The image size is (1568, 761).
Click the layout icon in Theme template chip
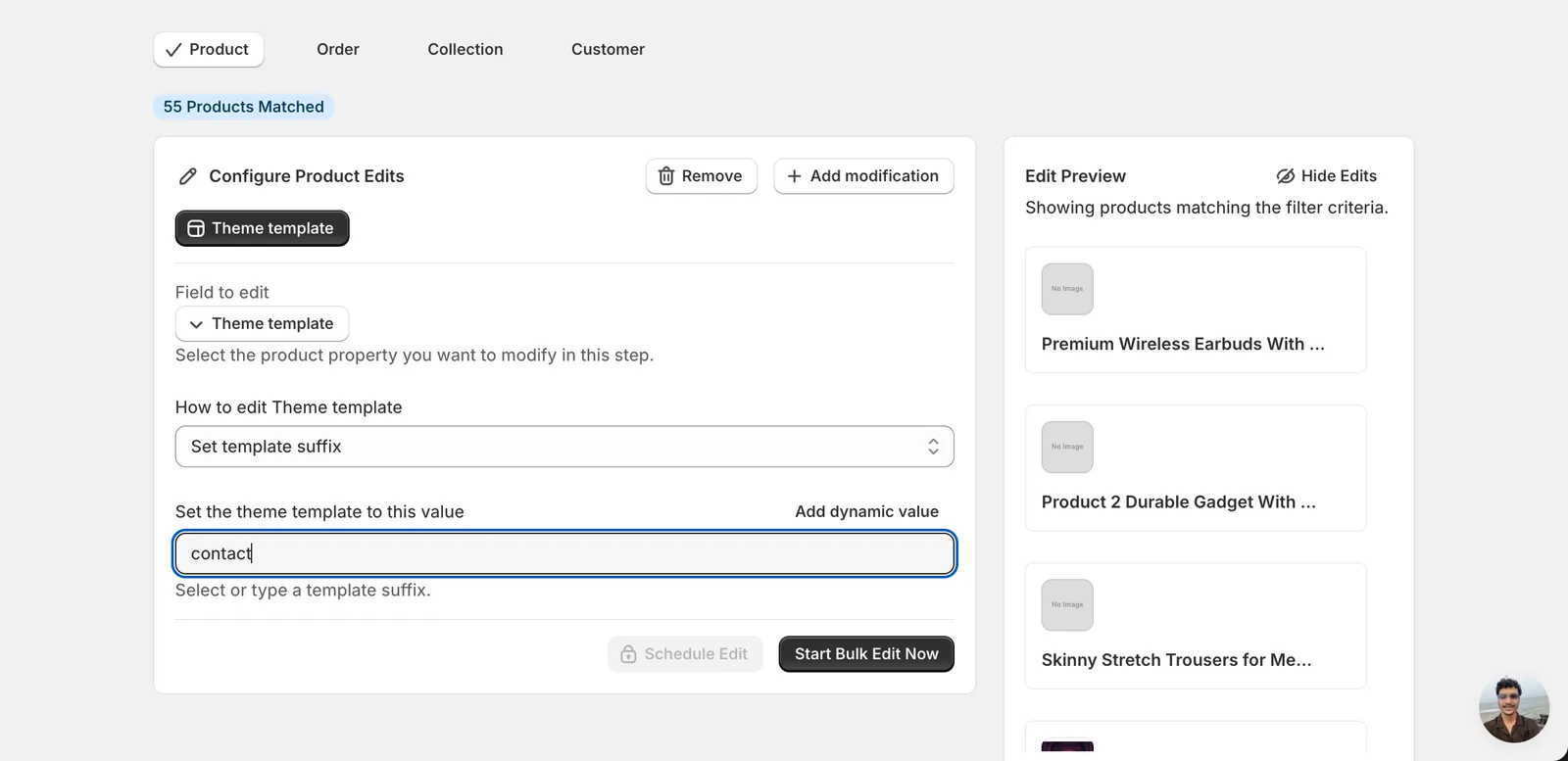[196, 228]
